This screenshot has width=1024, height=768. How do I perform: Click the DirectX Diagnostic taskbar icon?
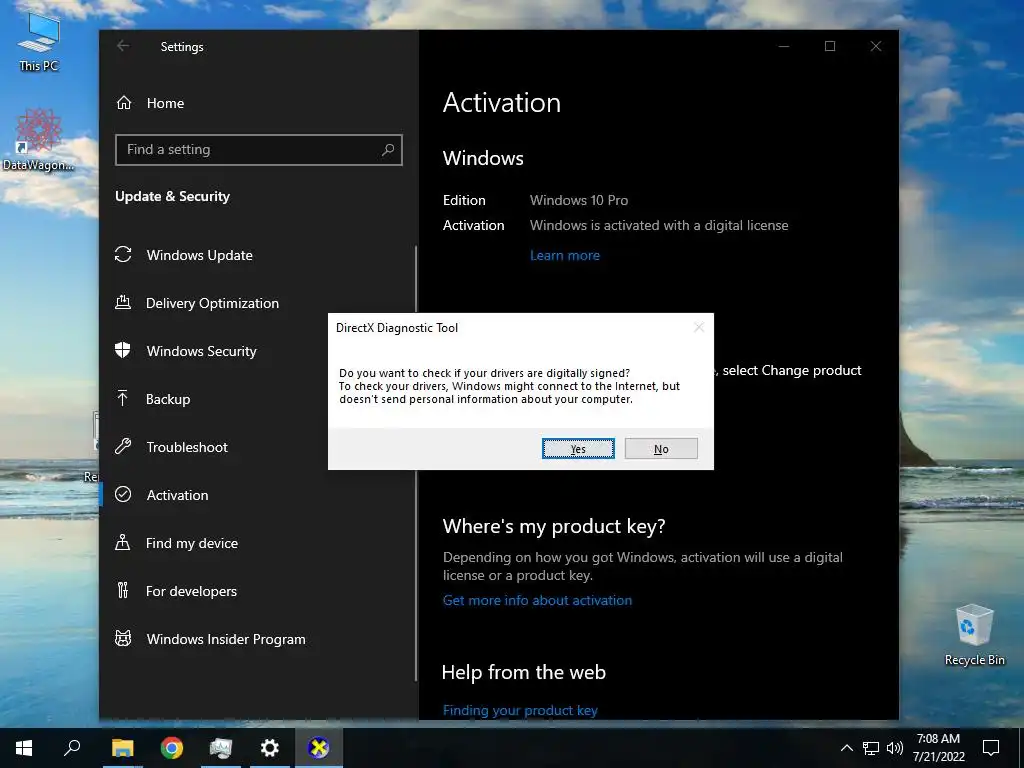[319, 748]
